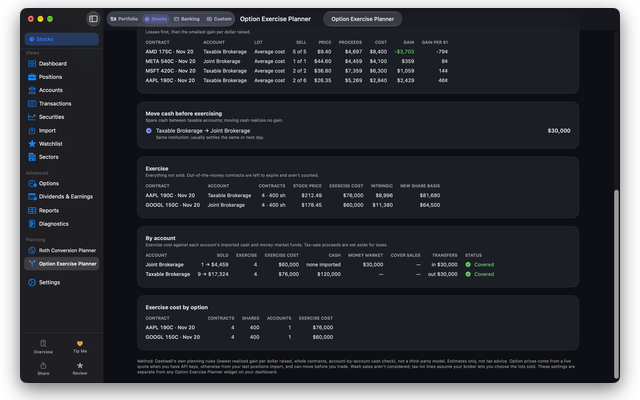
Task: Click the META 540C · Nov 20 contract row
Action: (x=296, y=61)
